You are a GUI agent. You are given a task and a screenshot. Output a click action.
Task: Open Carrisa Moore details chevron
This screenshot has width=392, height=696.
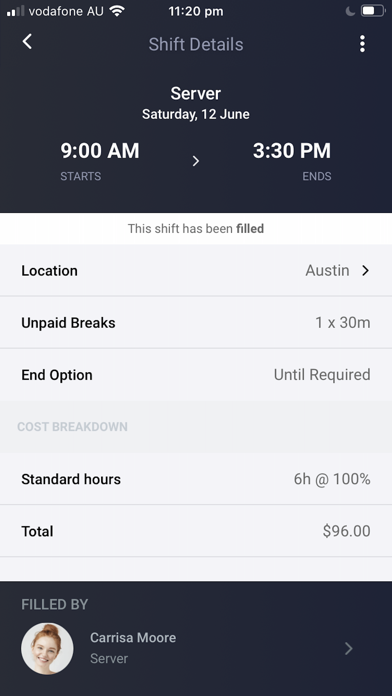(x=349, y=649)
